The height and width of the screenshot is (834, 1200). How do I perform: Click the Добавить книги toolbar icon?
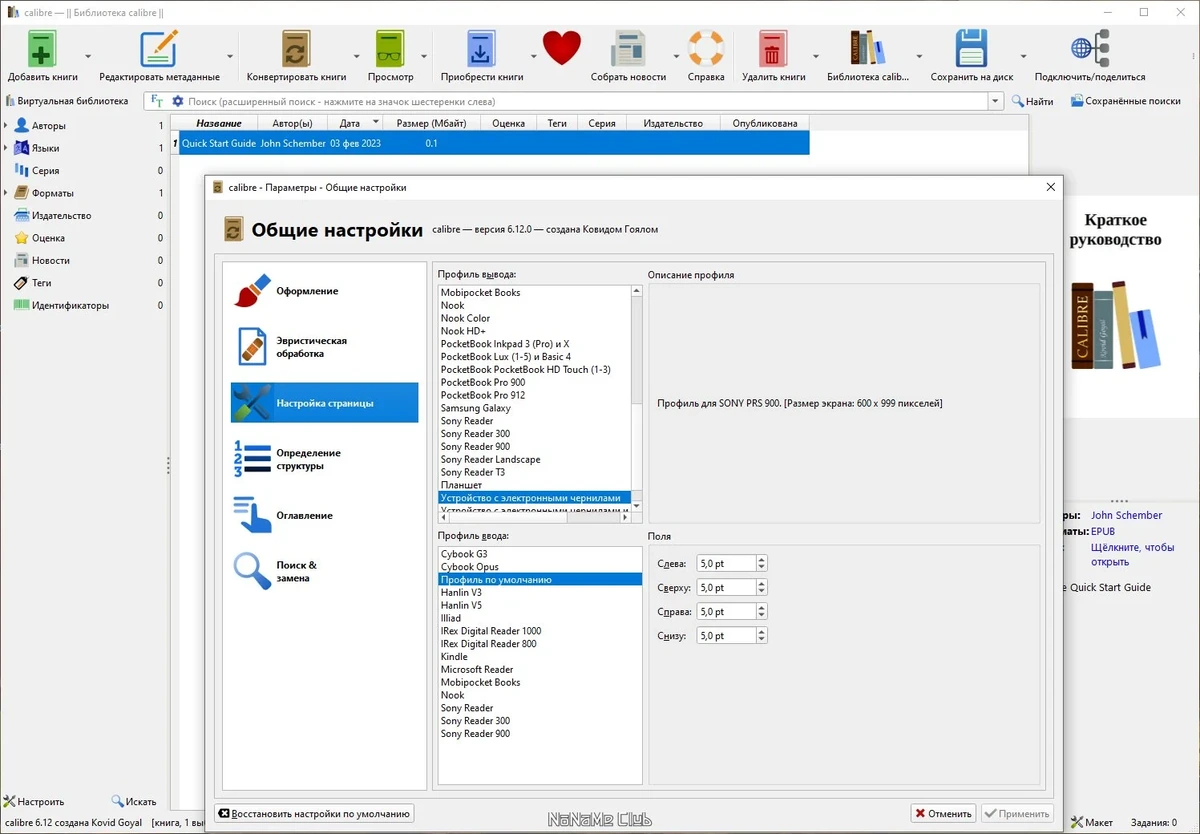pyautogui.click(x=42, y=48)
